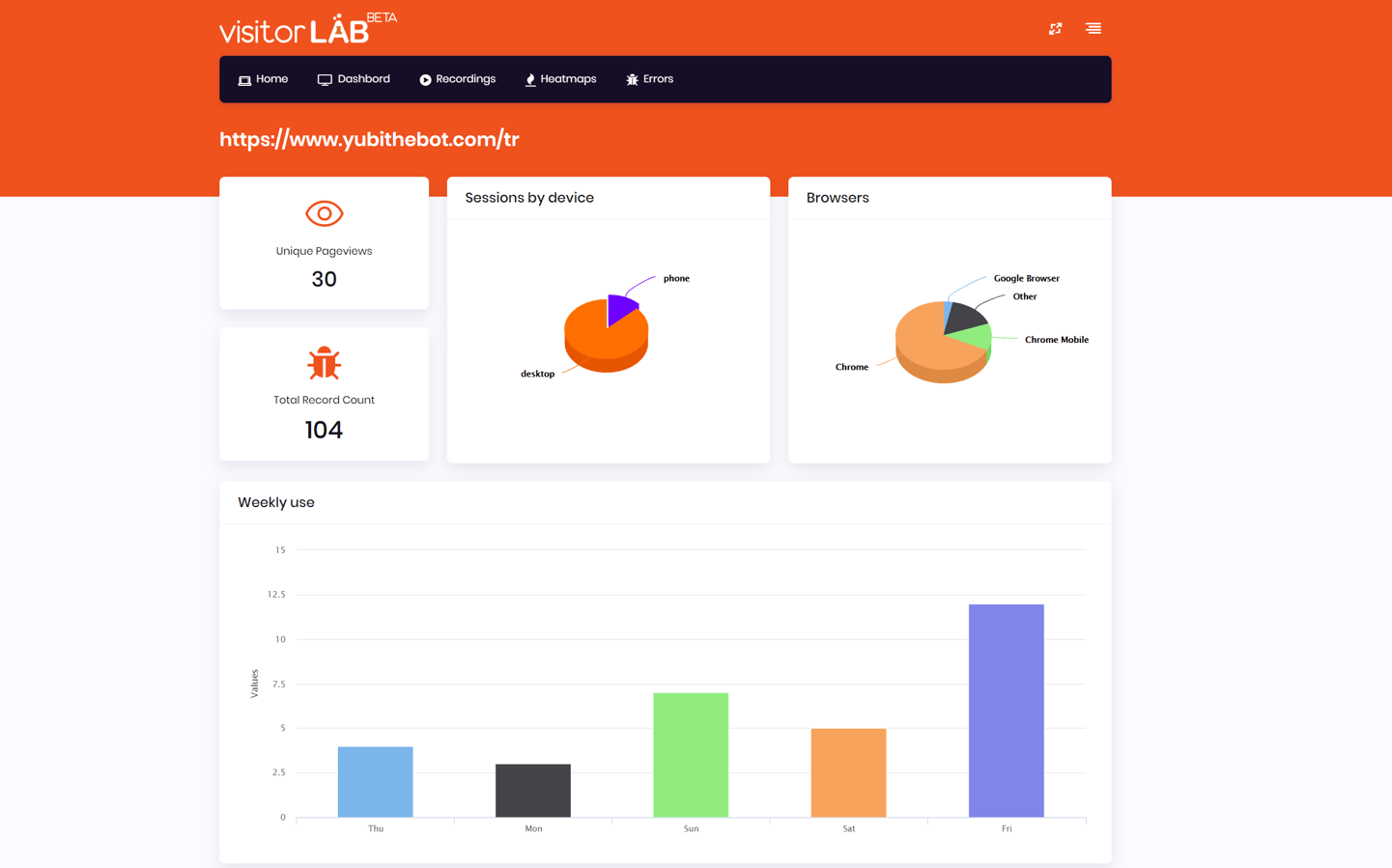Click the Chrome Mobile green pie slice

pos(975,337)
